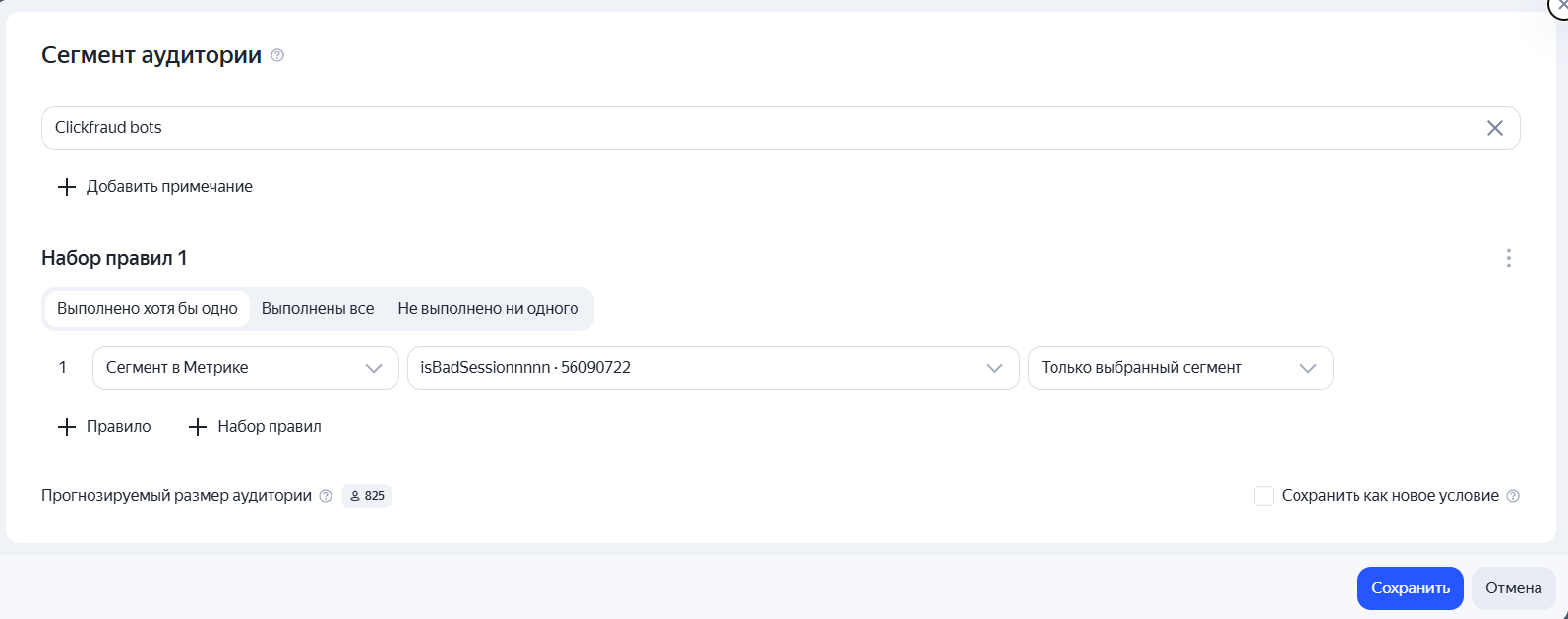Viewport: 1568px width, 619px height.
Task: Expand the Сегмент в Метрике dropdown
Action: (x=246, y=368)
